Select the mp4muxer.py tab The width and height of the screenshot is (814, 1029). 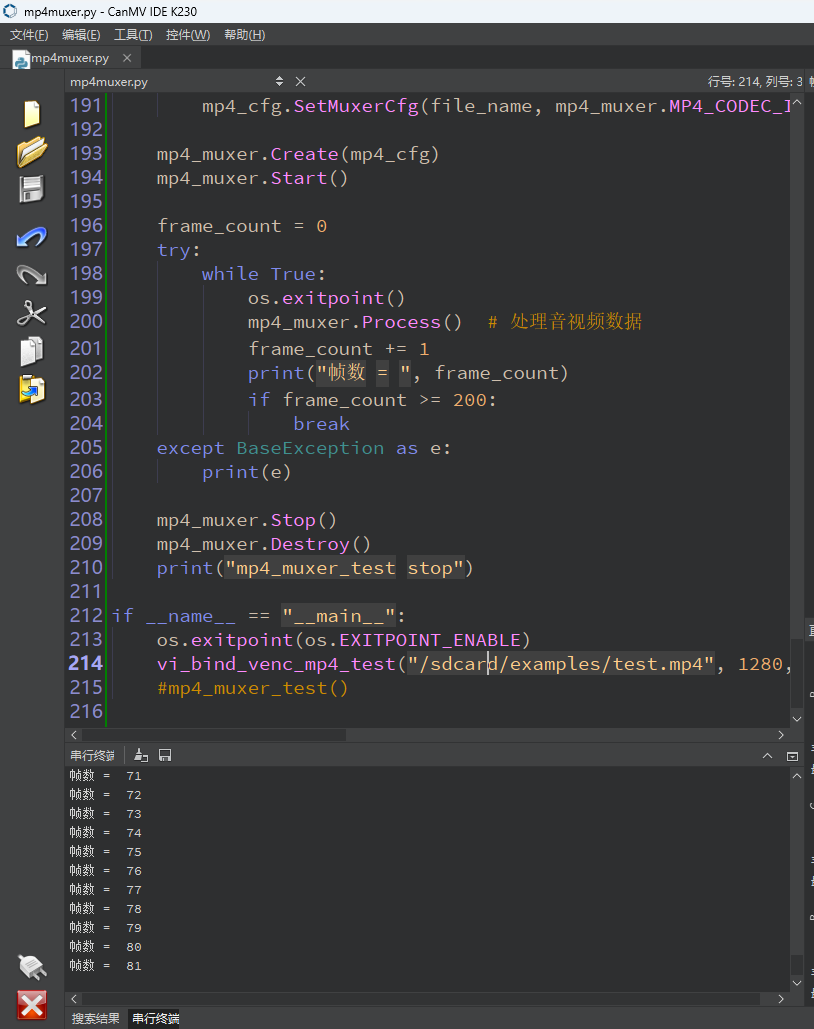click(70, 58)
